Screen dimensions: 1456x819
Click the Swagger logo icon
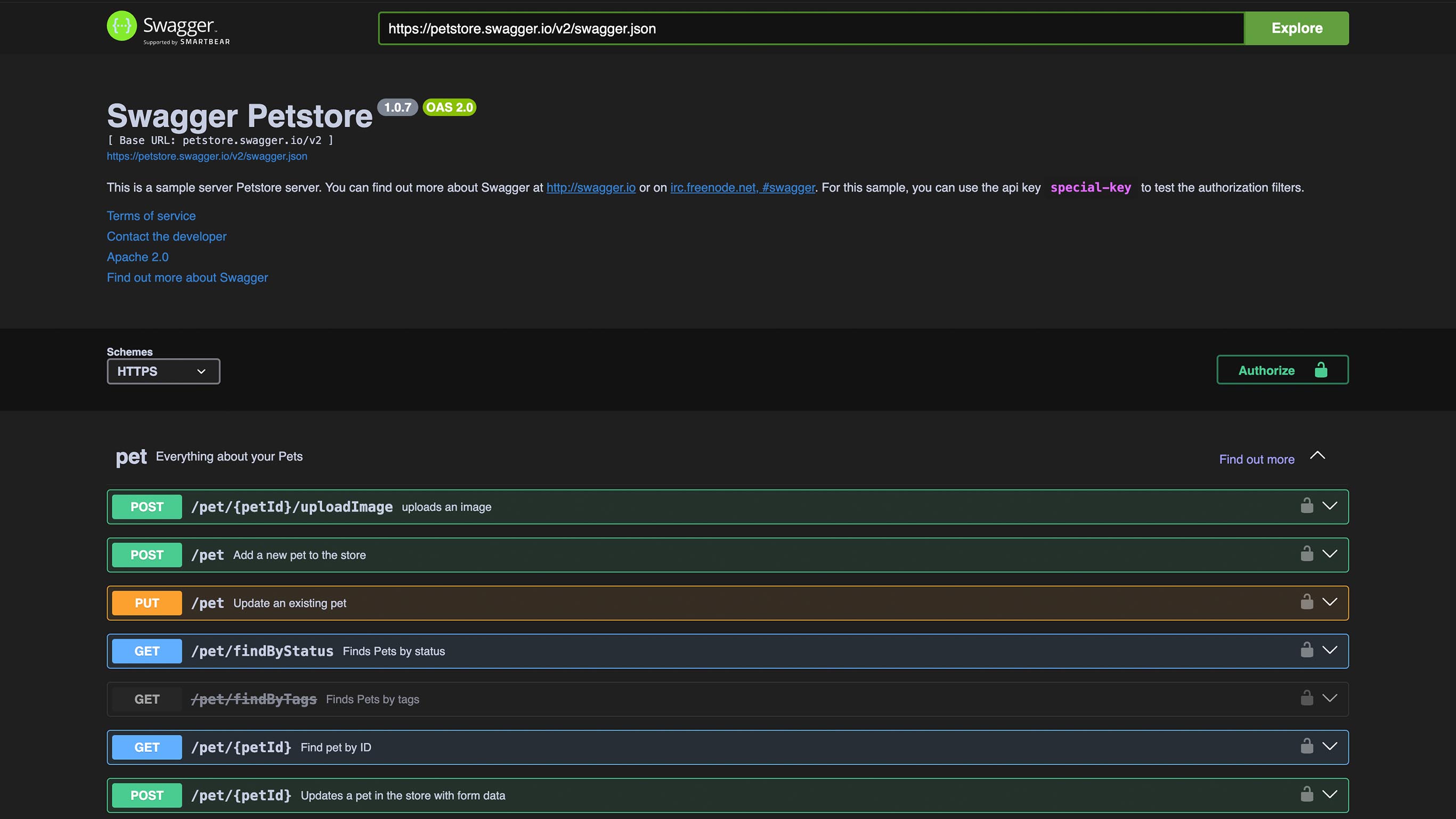click(121, 26)
